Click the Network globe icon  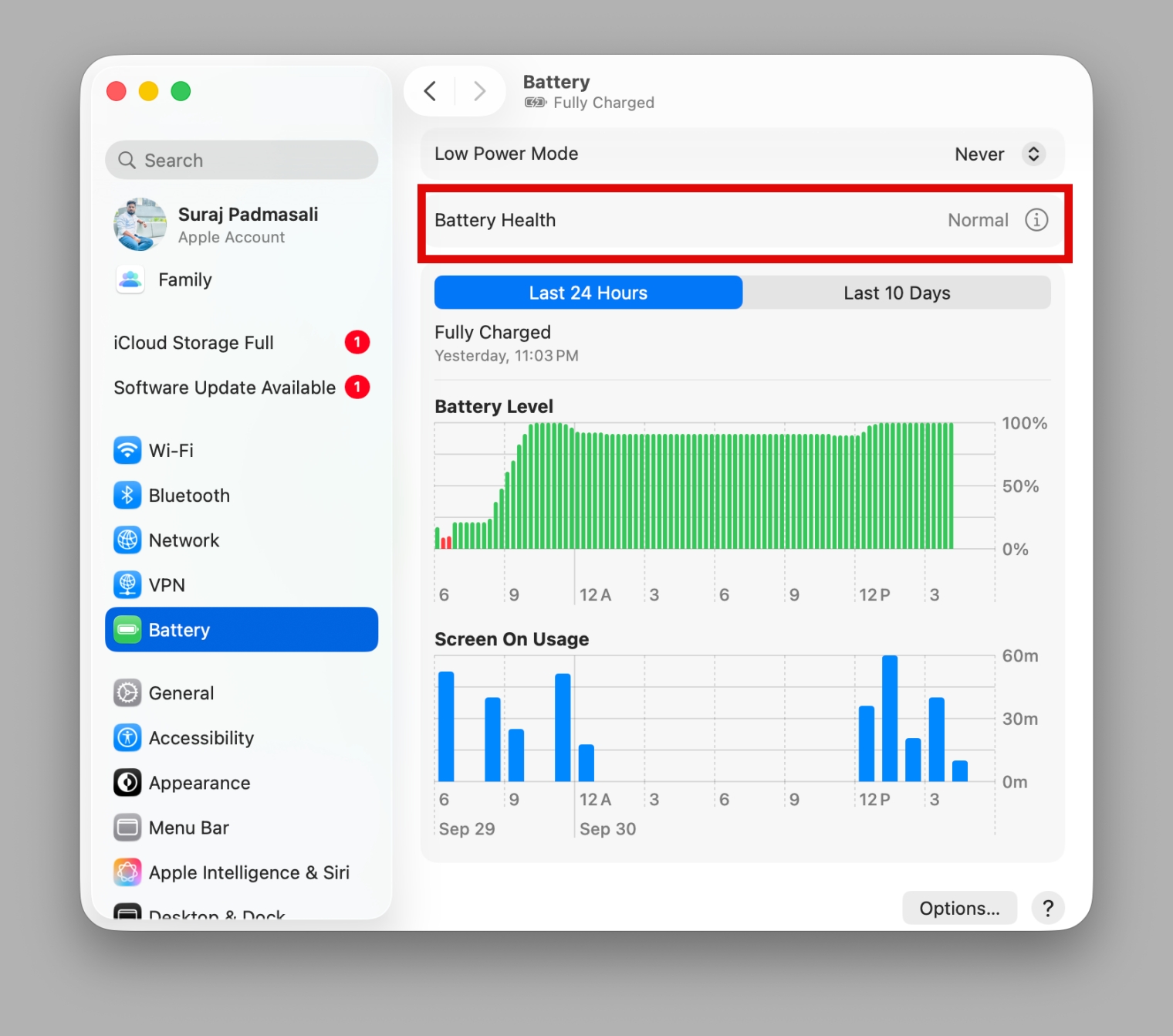[x=127, y=540]
